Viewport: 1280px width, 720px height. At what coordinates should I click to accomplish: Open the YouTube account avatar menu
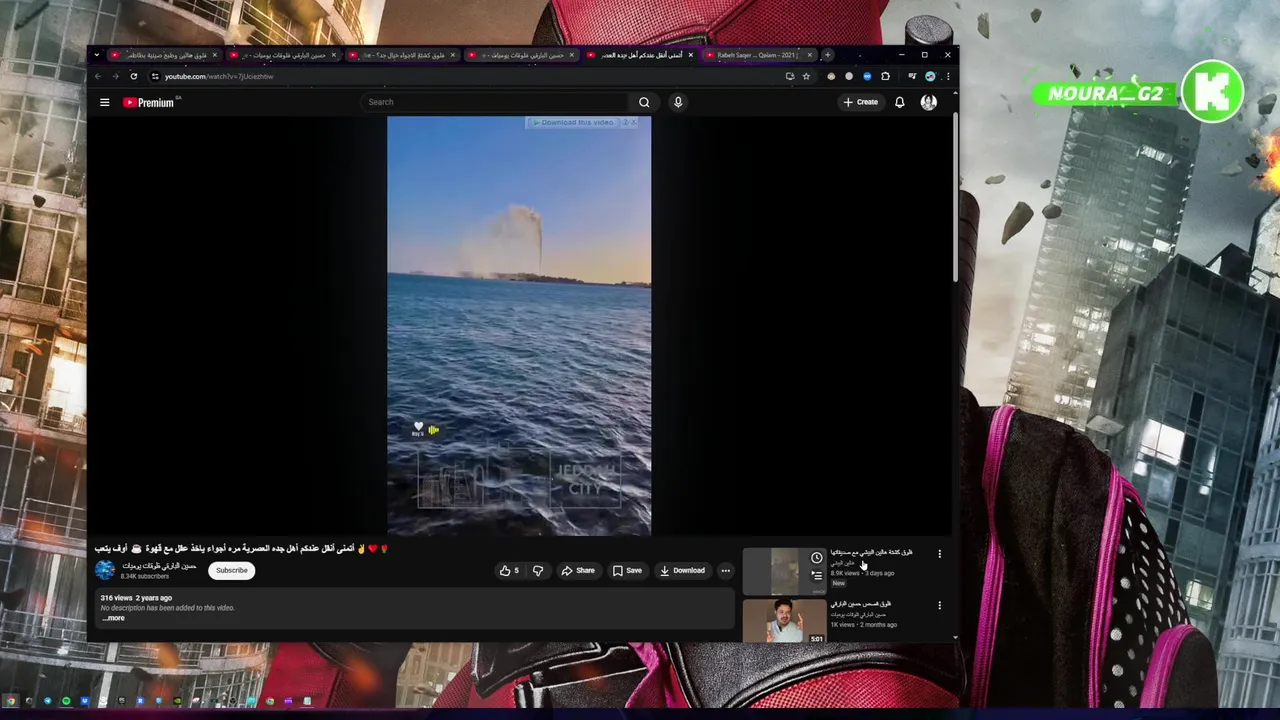[929, 102]
